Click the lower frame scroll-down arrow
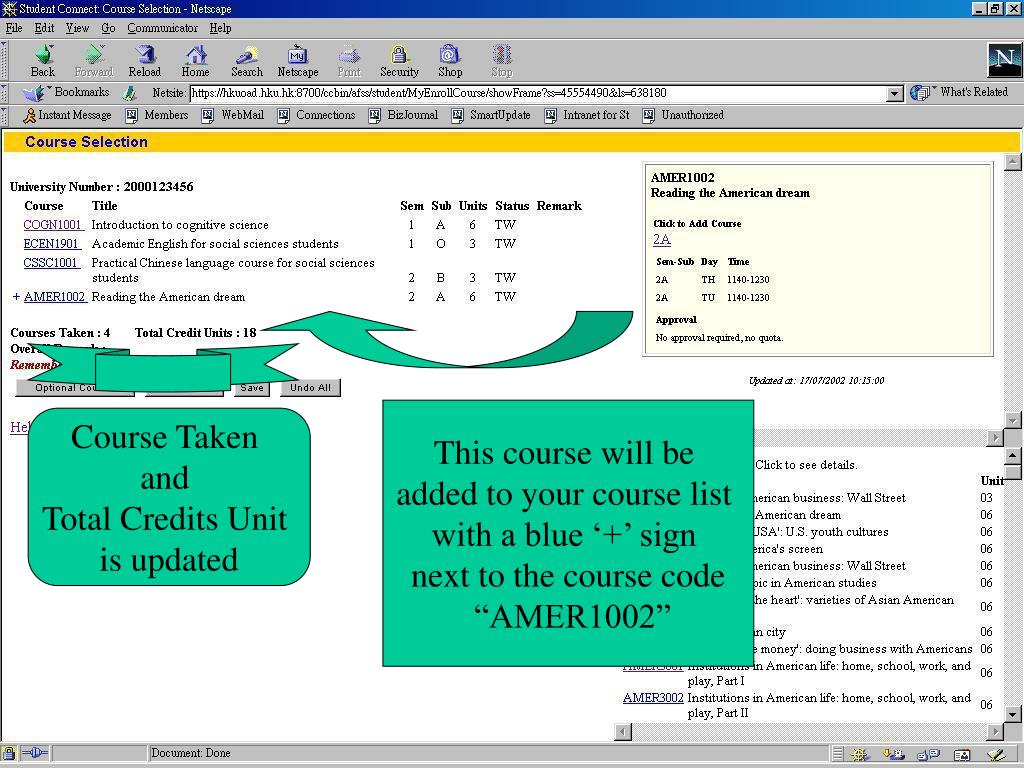1024x768 pixels. (x=1013, y=714)
